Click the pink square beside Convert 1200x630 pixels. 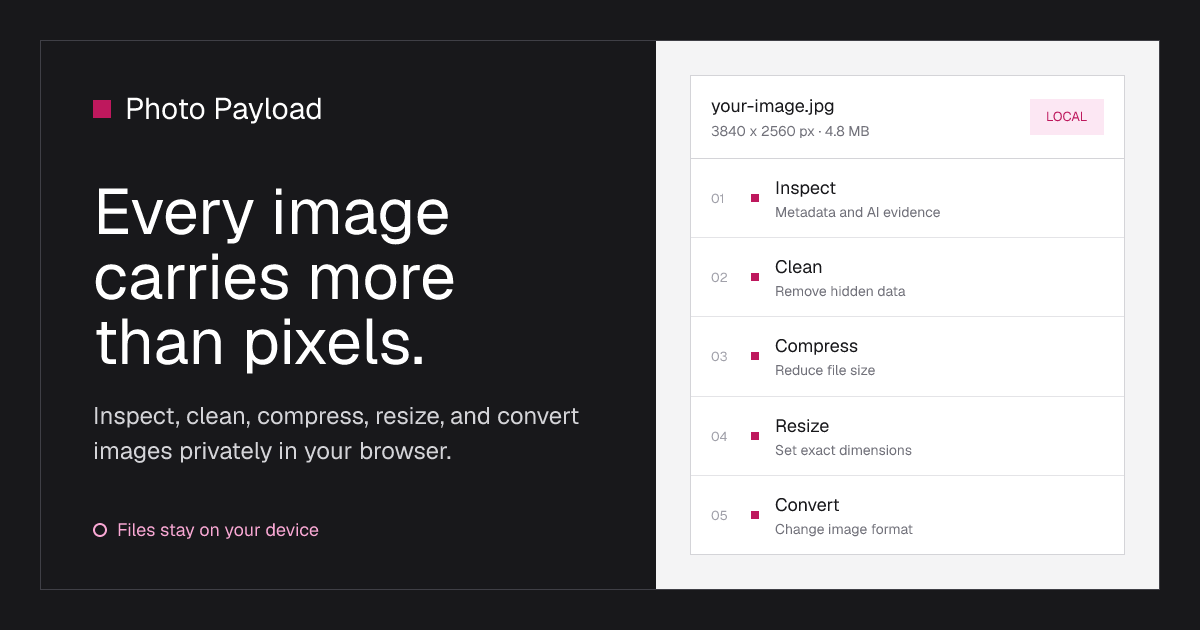(x=755, y=515)
